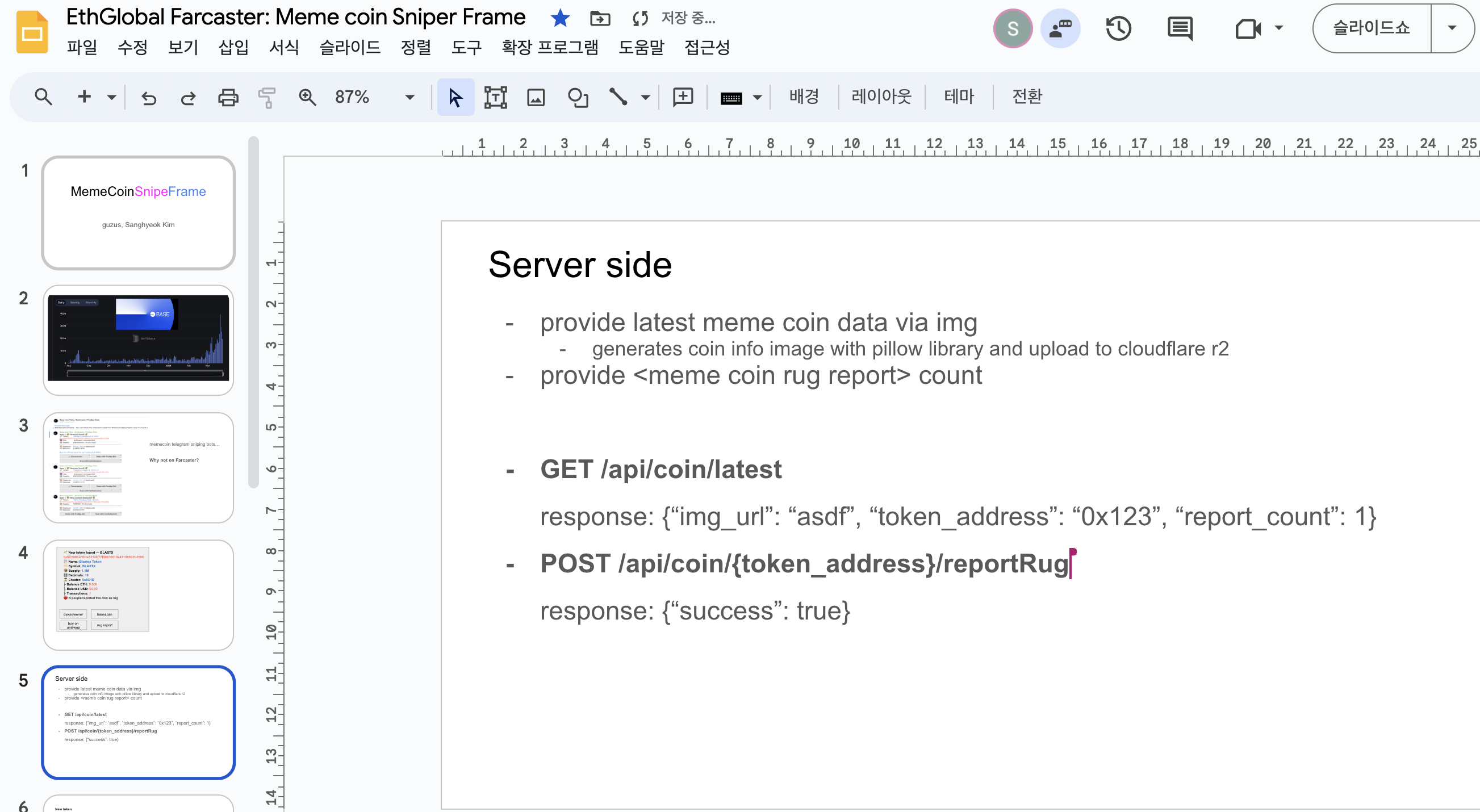Click the 전환 transition button
This screenshot has width=1480, height=812.
click(x=1027, y=97)
